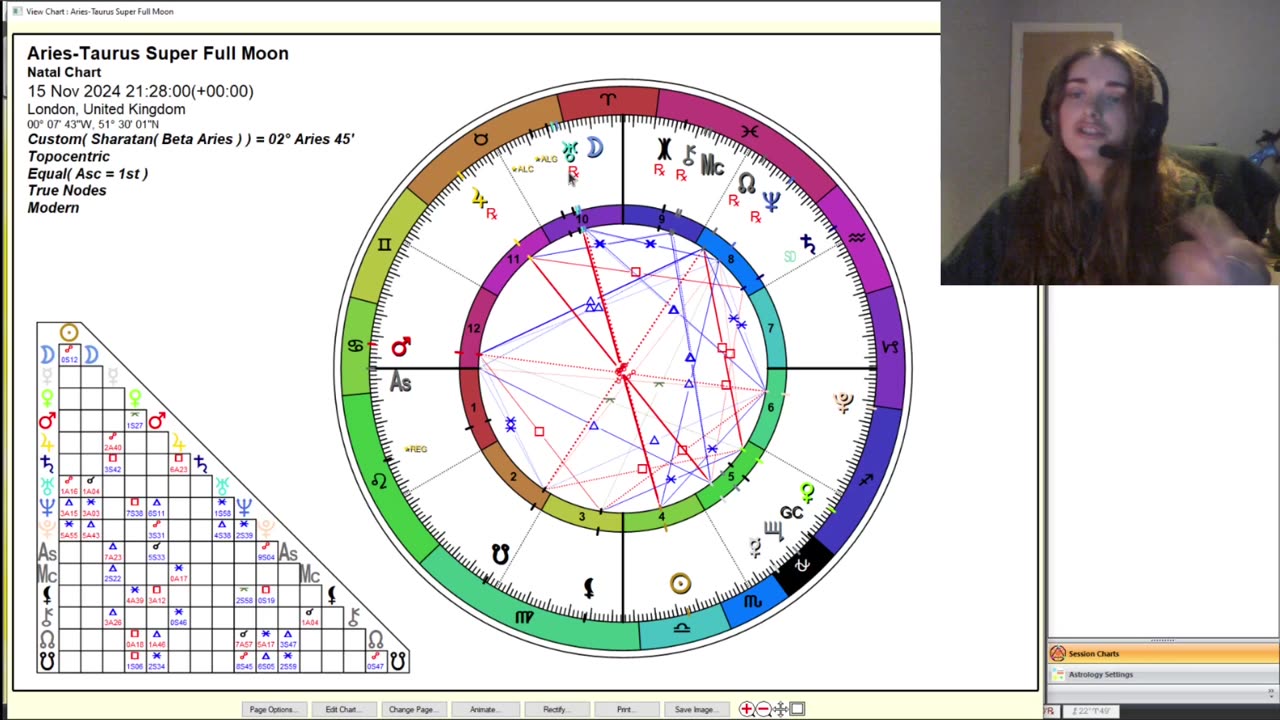Viewport: 1280px width, 720px height.
Task: Click the Saturn glyph in chart wheel
Action: [x=808, y=242]
